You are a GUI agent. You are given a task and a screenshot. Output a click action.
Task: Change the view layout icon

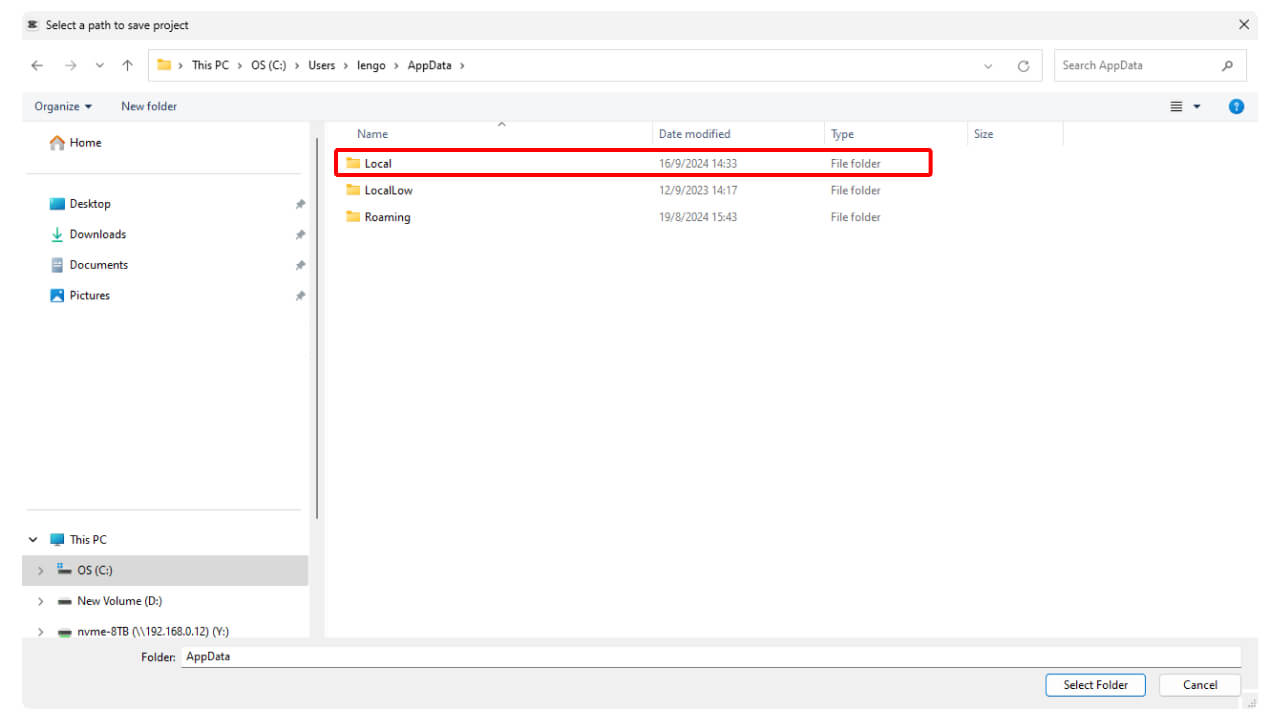click(1176, 106)
